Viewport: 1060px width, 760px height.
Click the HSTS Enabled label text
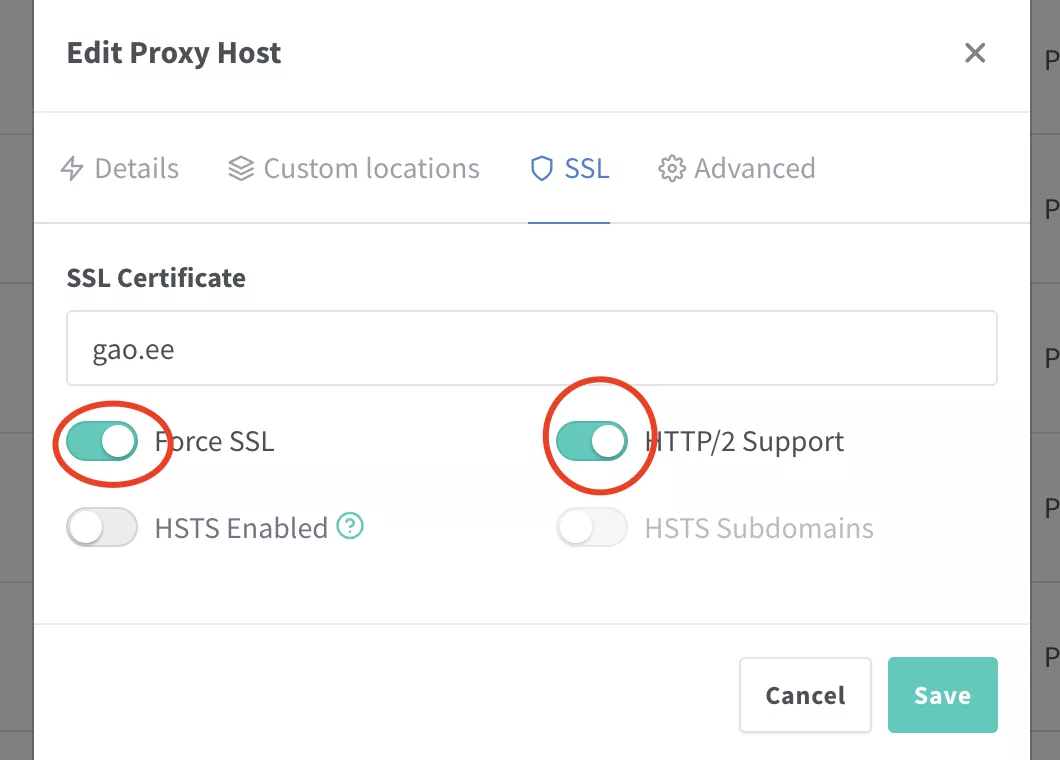(241, 528)
